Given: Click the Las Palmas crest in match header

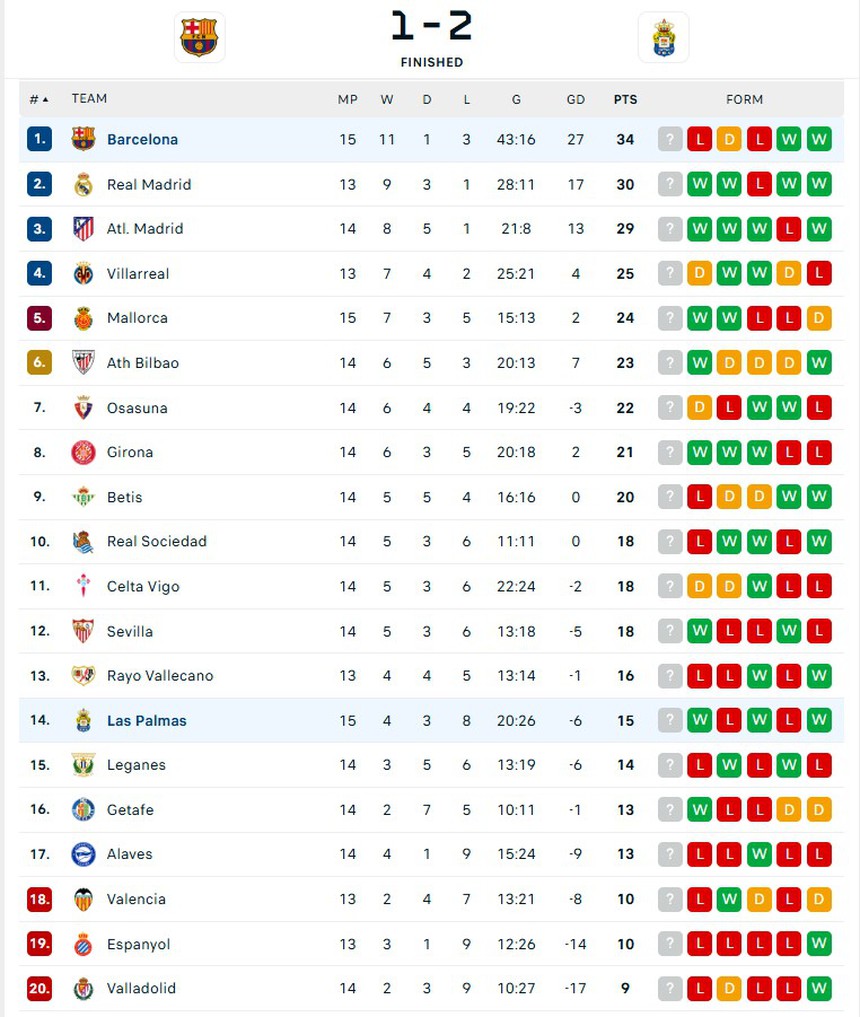Looking at the screenshot, I should coord(663,37).
